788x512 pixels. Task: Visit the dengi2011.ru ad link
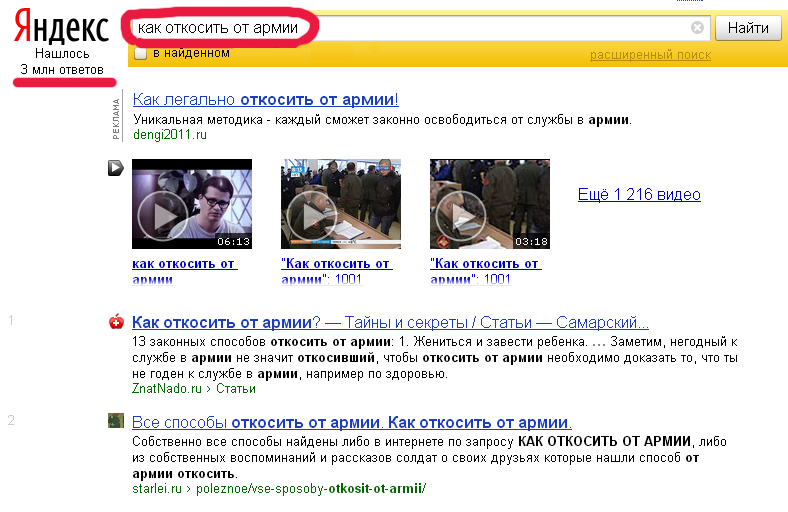[170, 135]
